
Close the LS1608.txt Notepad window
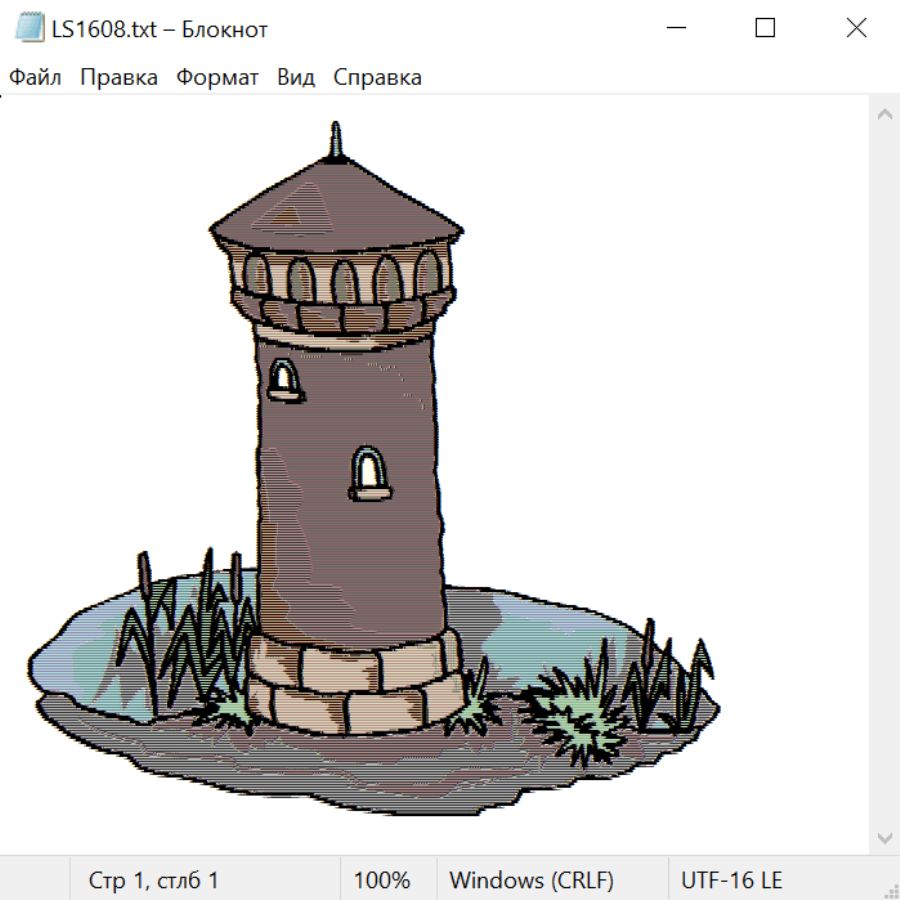point(856,29)
